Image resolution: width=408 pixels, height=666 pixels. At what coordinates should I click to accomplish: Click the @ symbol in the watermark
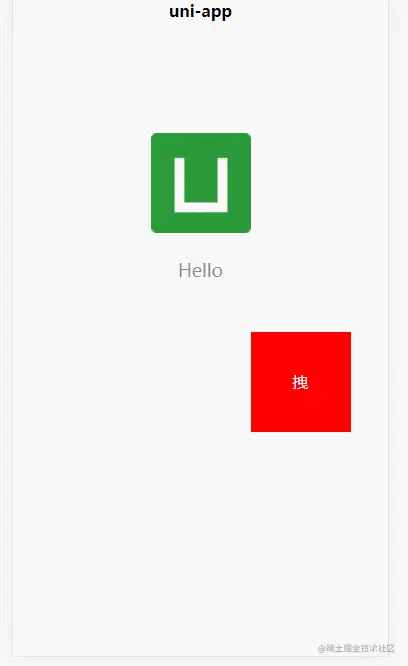pos(321,649)
